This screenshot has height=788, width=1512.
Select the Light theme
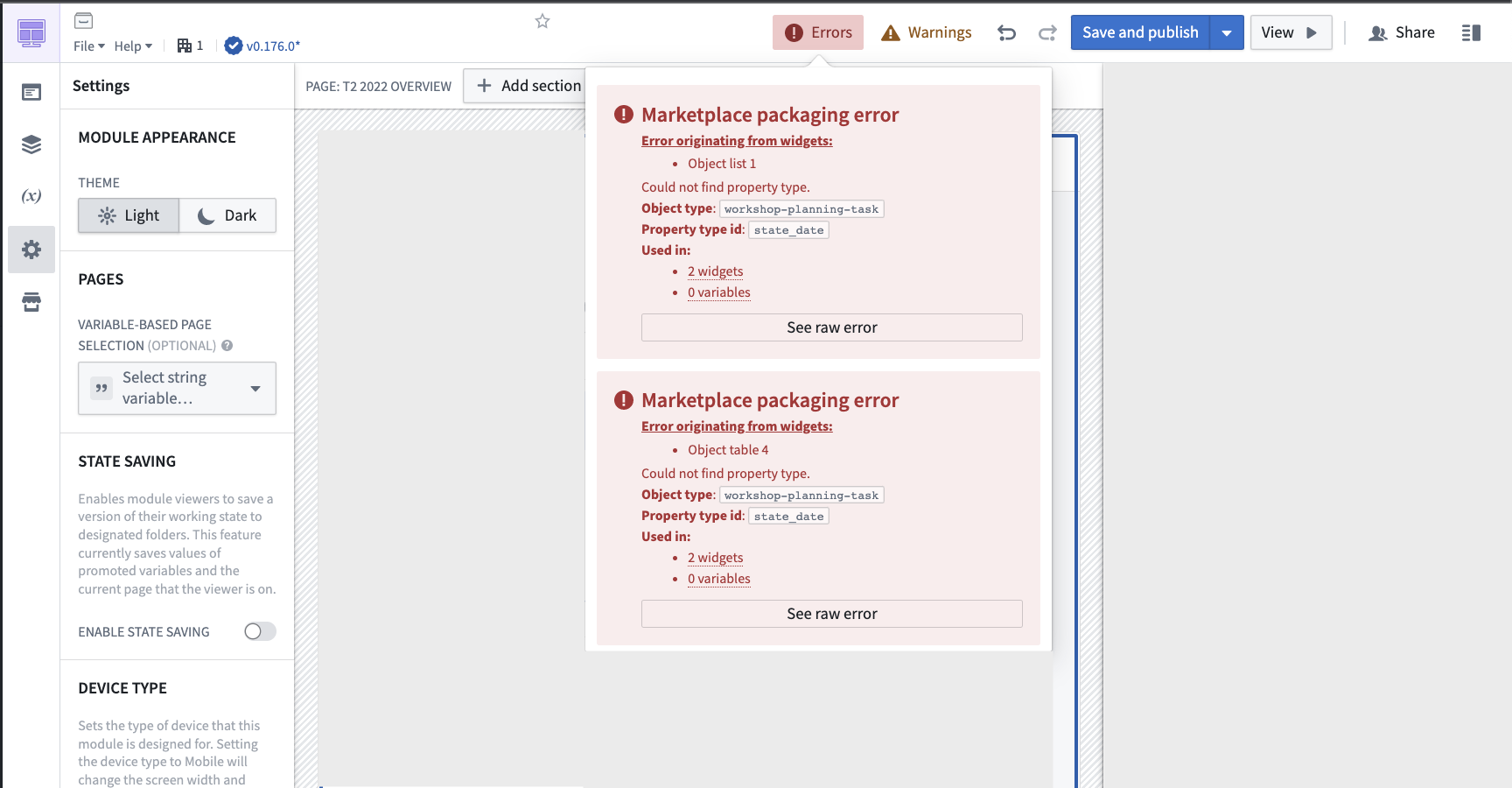tap(129, 215)
